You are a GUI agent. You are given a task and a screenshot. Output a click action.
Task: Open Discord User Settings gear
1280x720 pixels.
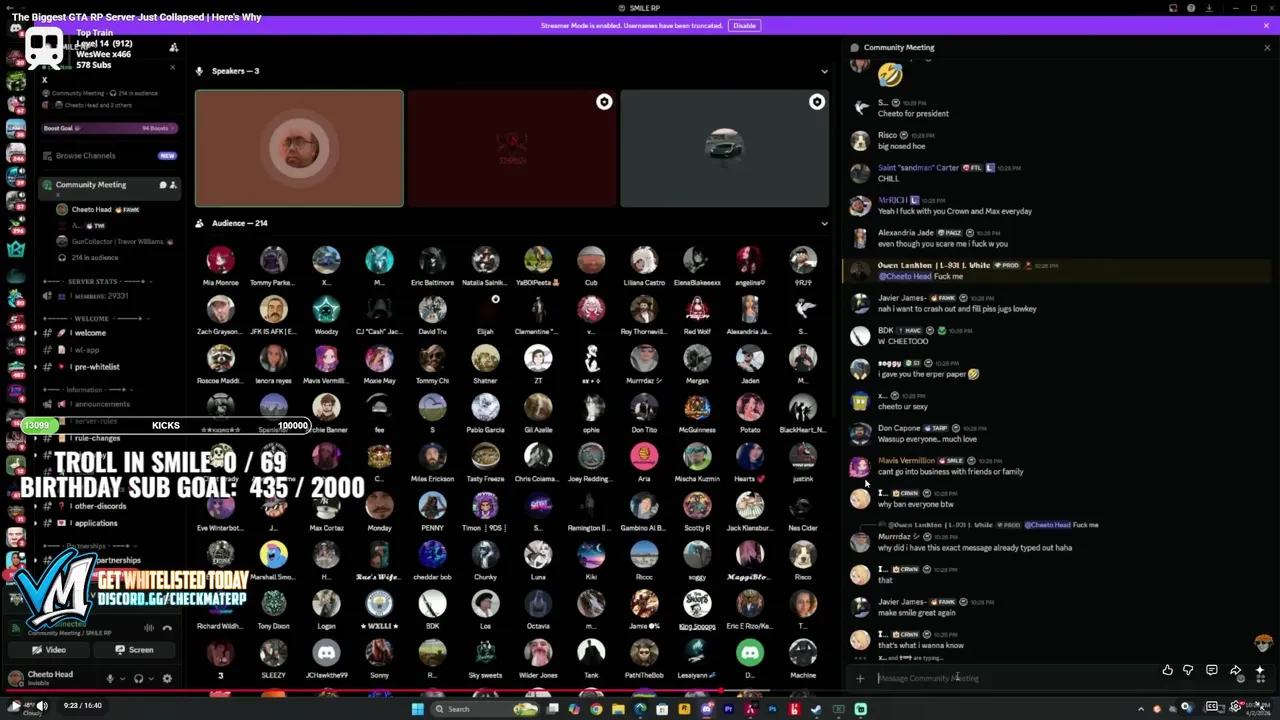click(x=167, y=678)
